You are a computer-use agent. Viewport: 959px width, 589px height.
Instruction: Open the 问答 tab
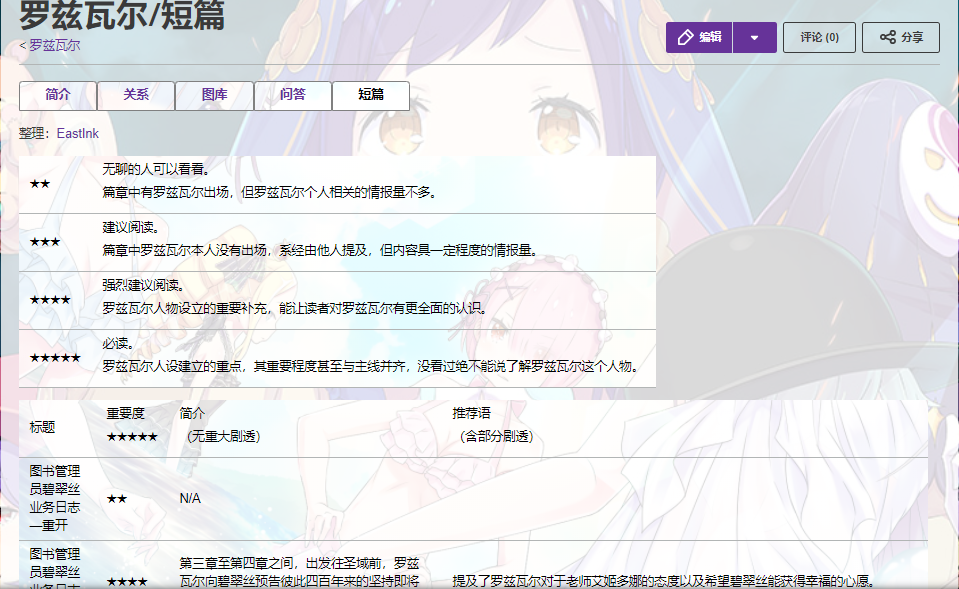pyautogui.click(x=292, y=95)
